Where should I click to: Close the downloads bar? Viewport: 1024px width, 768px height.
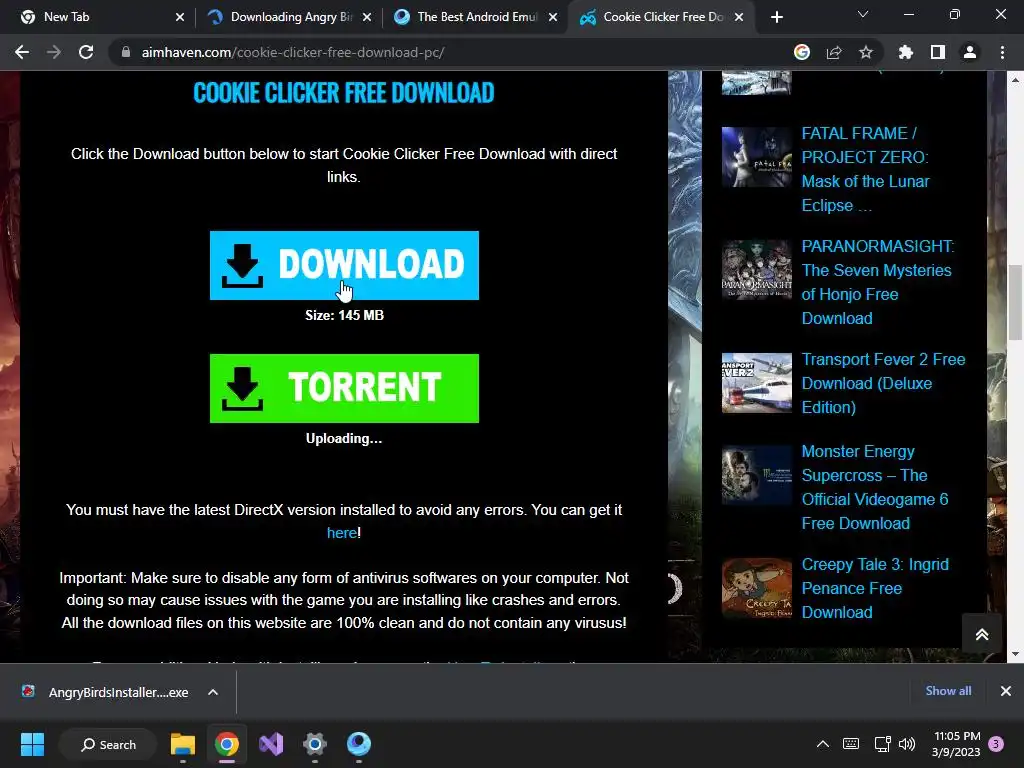pyautogui.click(x=1006, y=691)
